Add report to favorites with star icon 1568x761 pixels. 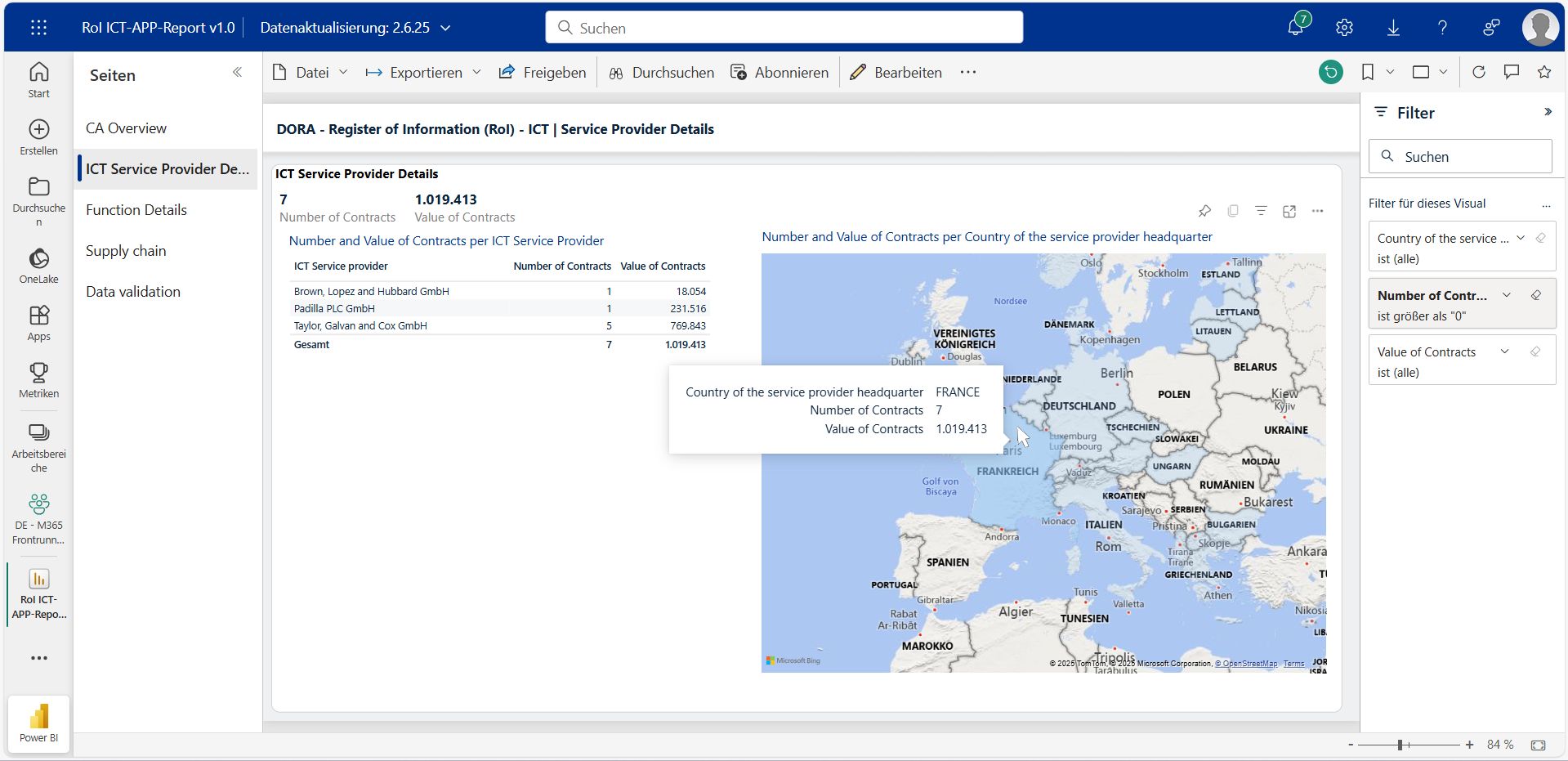[1543, 72]
